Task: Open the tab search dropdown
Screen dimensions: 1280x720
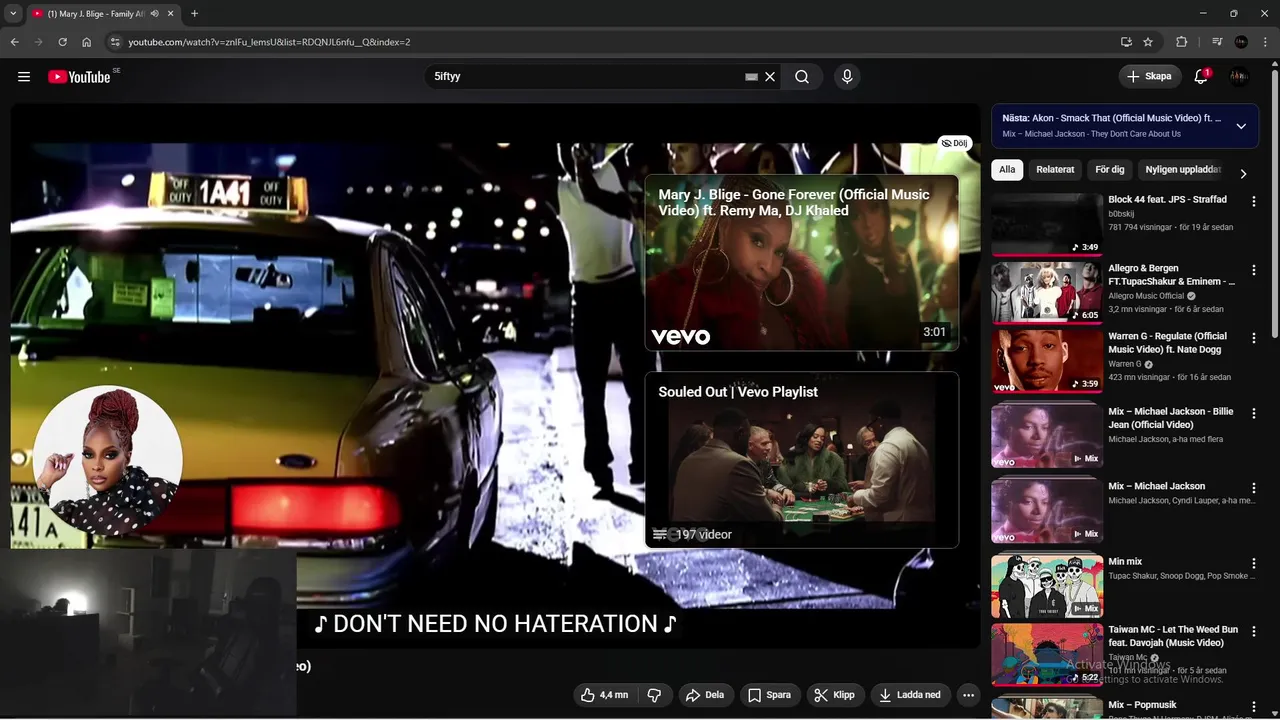Action: [13, 14]
